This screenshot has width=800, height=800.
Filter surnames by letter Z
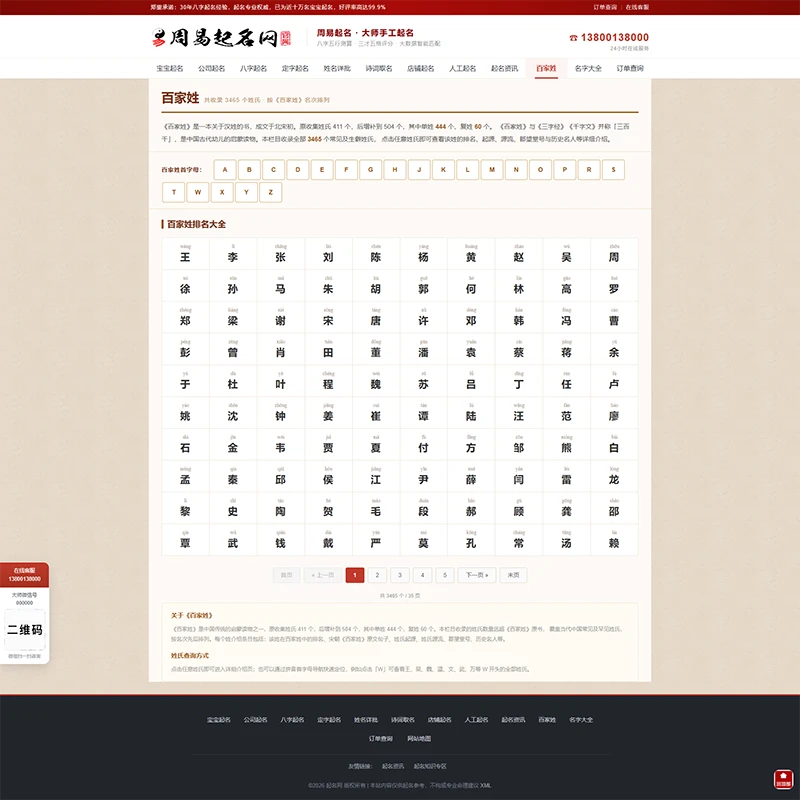(270, 192)
